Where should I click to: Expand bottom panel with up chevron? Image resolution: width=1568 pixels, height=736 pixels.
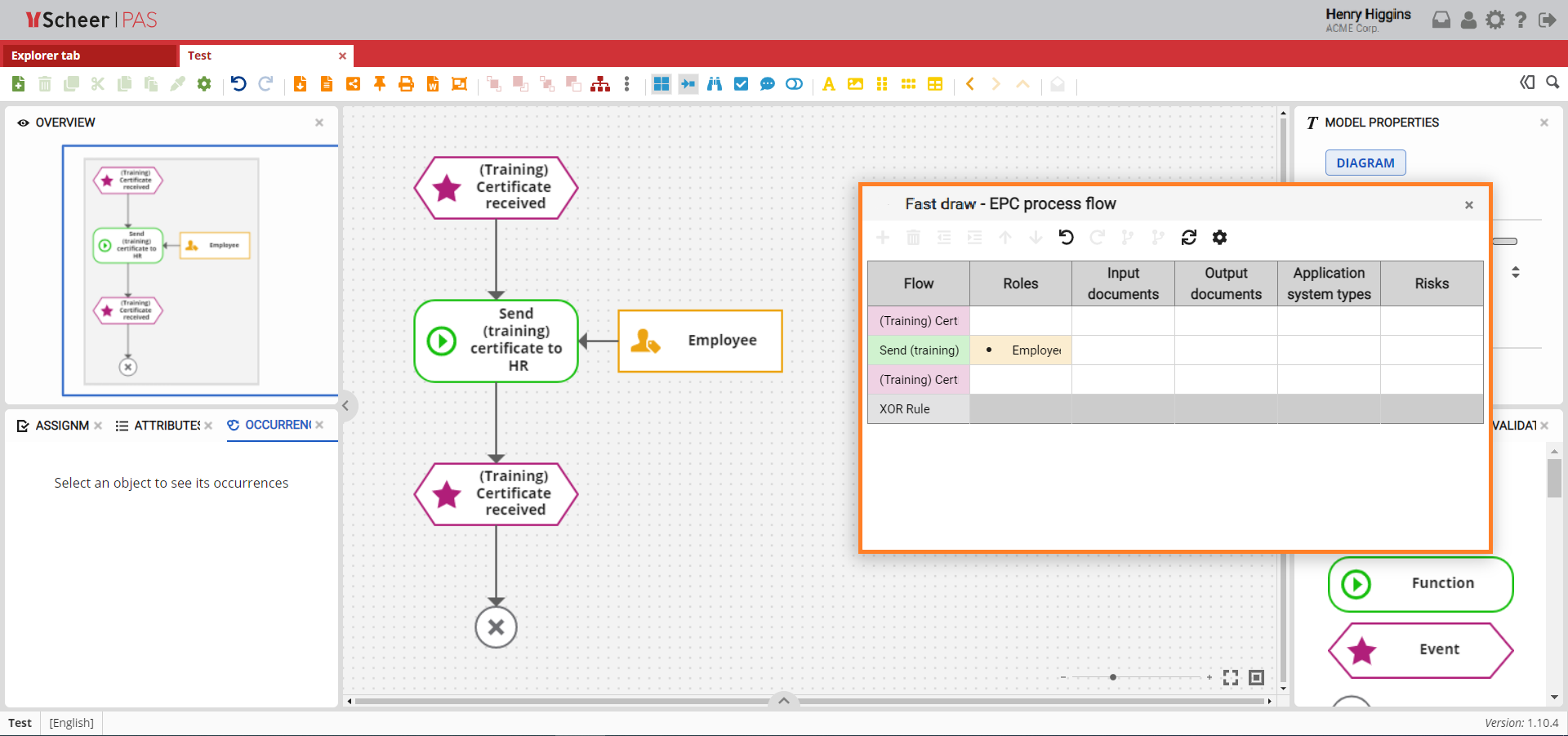[x=784, y=700]
